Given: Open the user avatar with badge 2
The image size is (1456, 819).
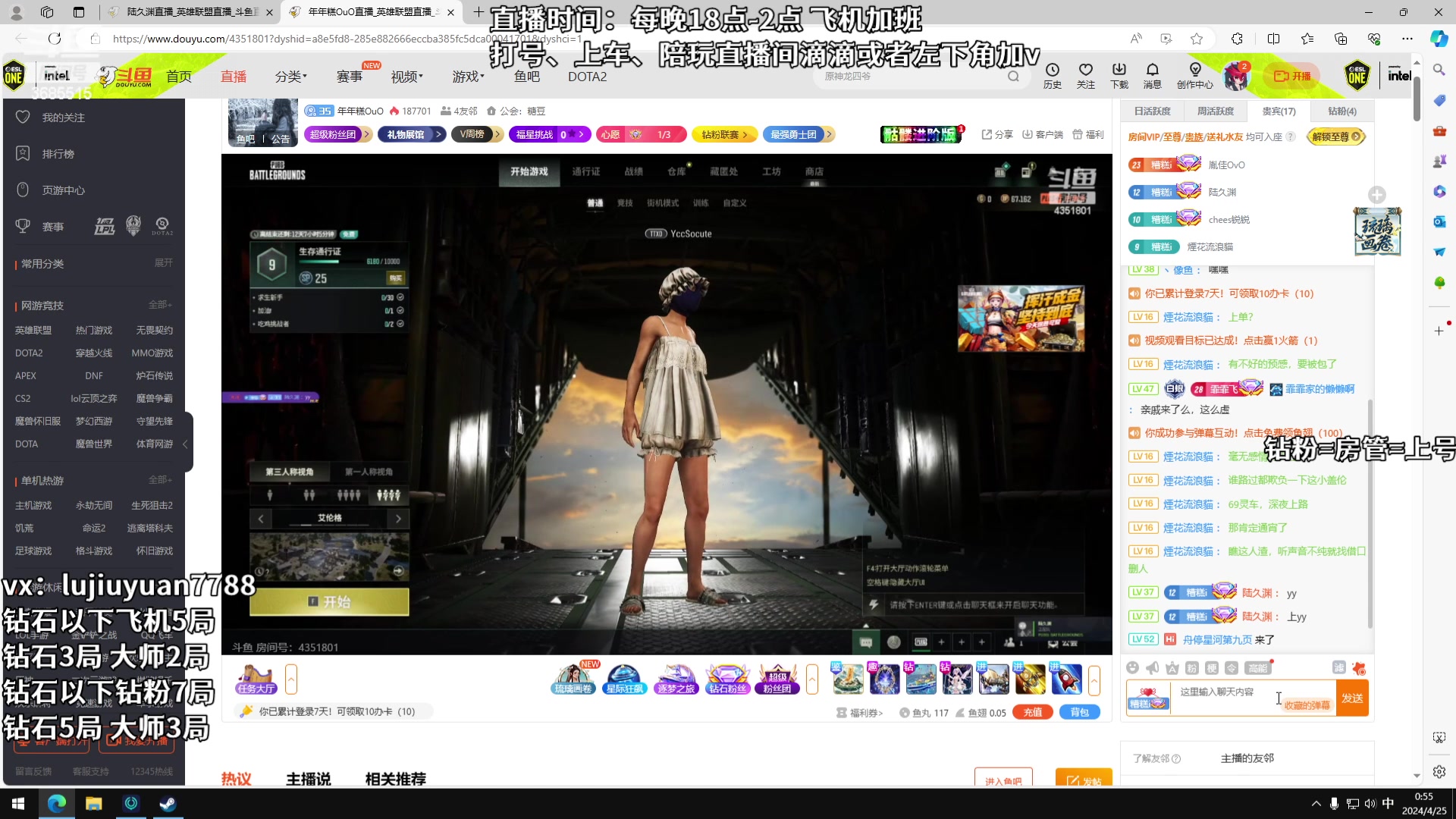Looking at the screenshot, I should point(1237,76).
